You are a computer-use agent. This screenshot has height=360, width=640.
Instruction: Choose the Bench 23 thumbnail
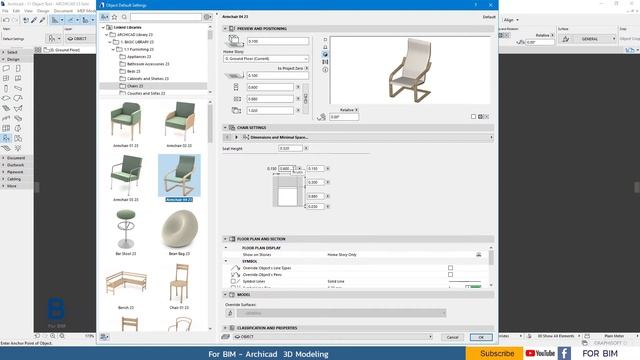(126, 284)
